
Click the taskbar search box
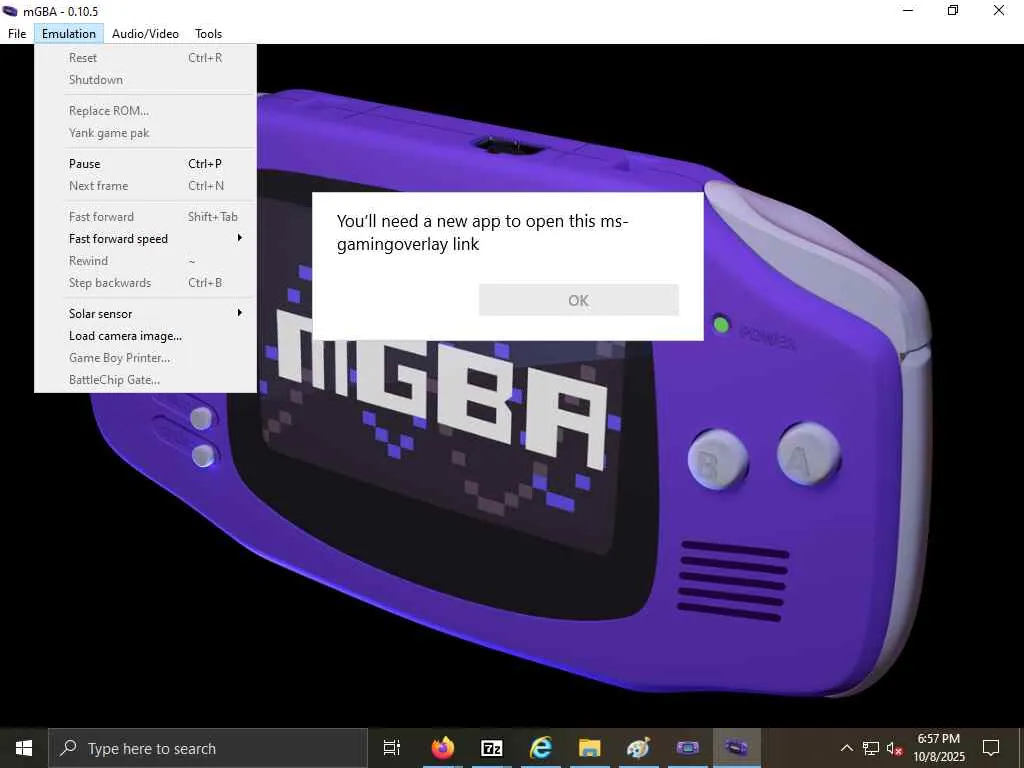[x=208, y=748]
